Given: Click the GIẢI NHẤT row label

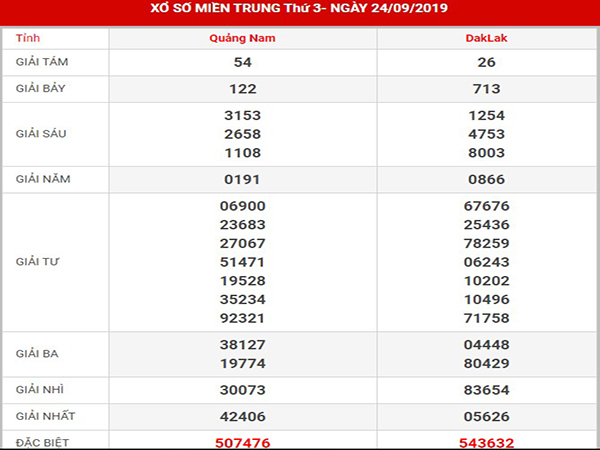Looking at the screenshot, I should [x=44, y=414].
